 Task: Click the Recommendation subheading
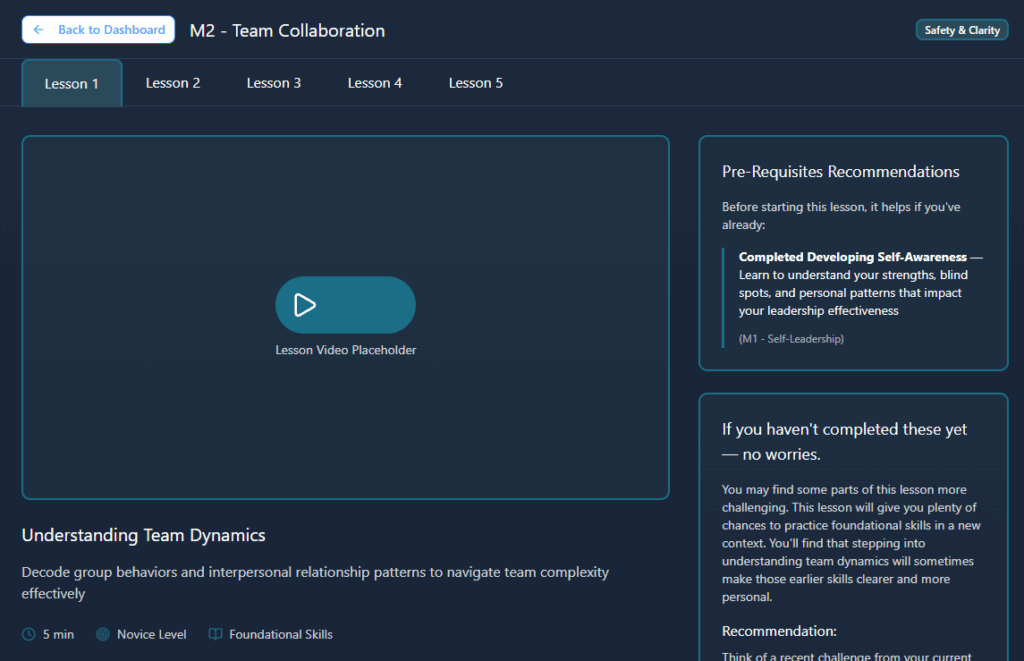click(779, 631)
